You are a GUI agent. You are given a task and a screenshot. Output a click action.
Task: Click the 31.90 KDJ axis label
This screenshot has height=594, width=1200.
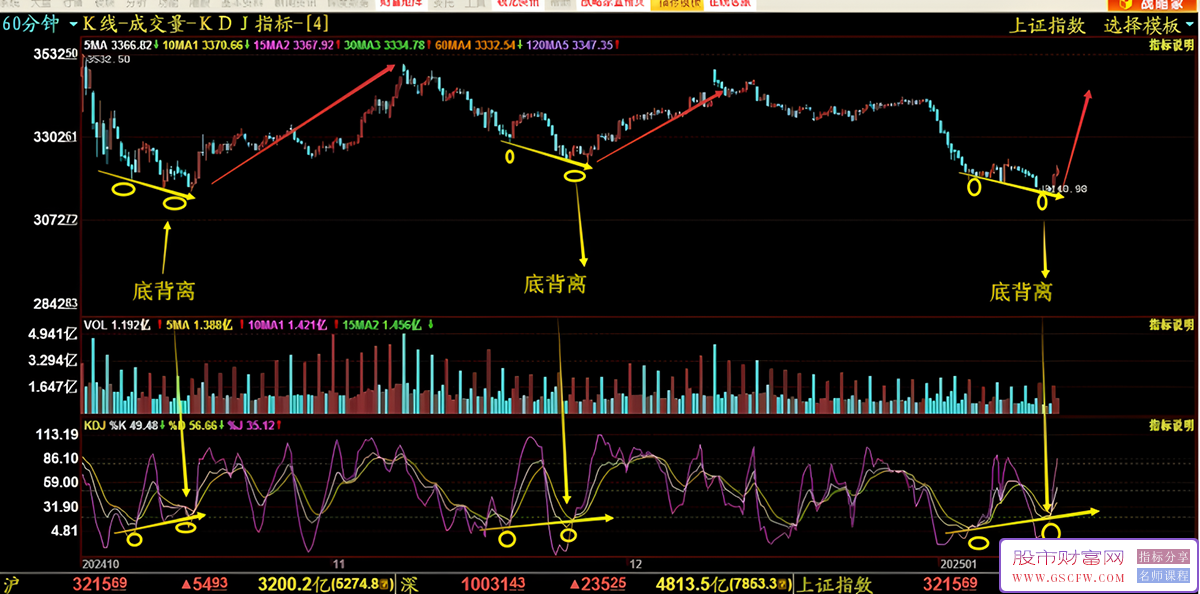[59, 506]
